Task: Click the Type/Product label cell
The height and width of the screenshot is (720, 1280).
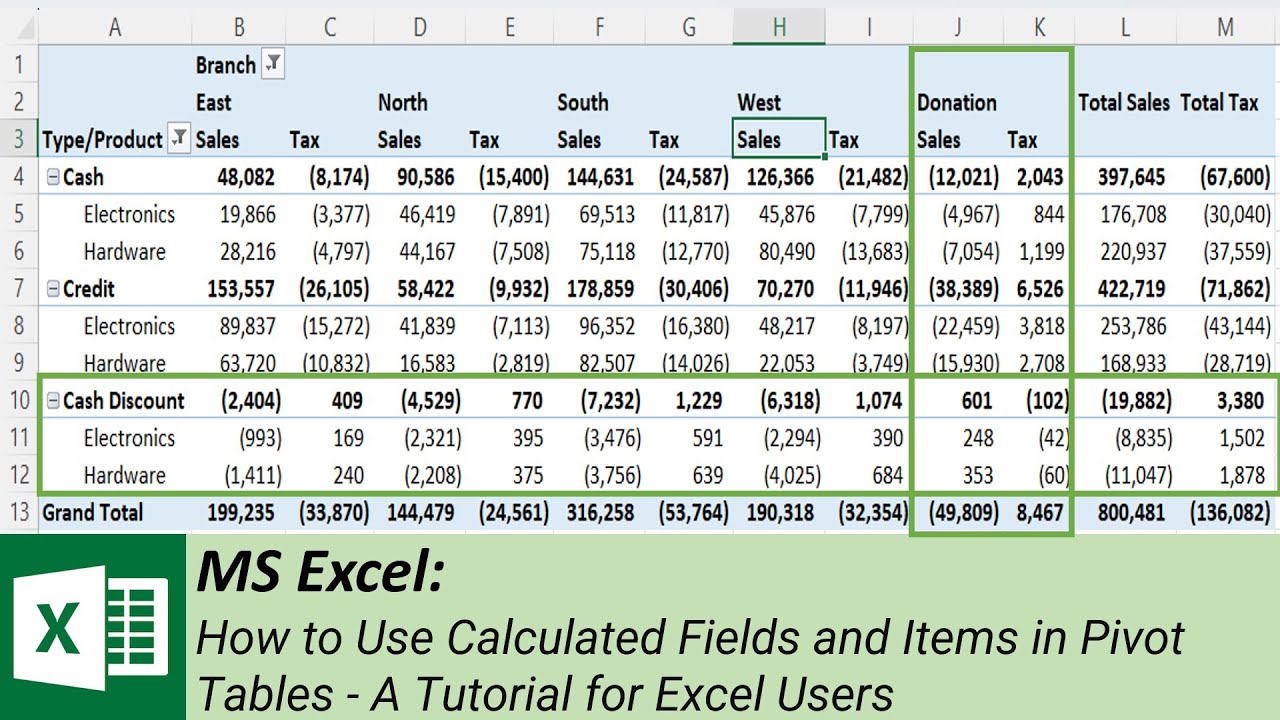Action: (102, 140)
